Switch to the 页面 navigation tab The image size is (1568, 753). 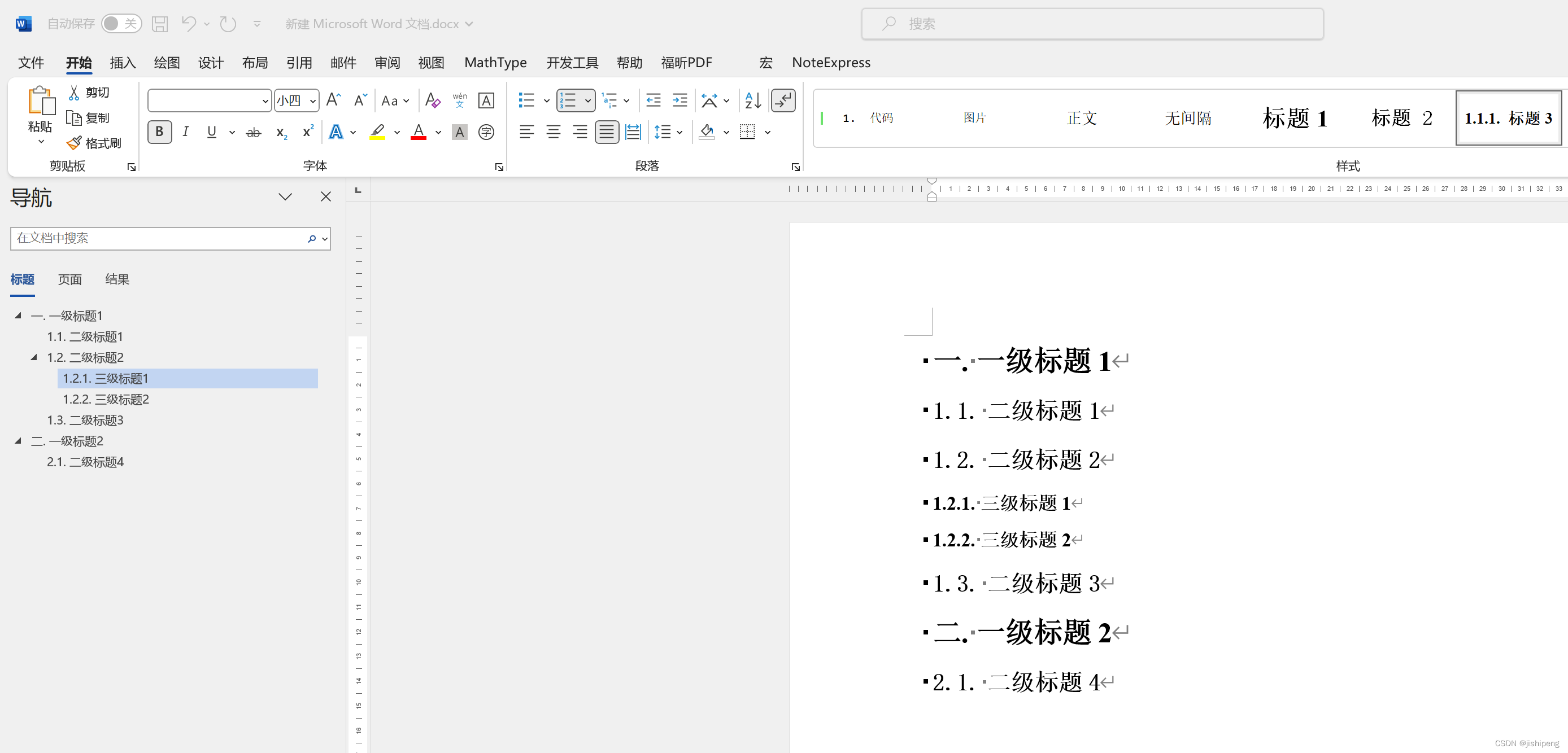coord(69,279)
